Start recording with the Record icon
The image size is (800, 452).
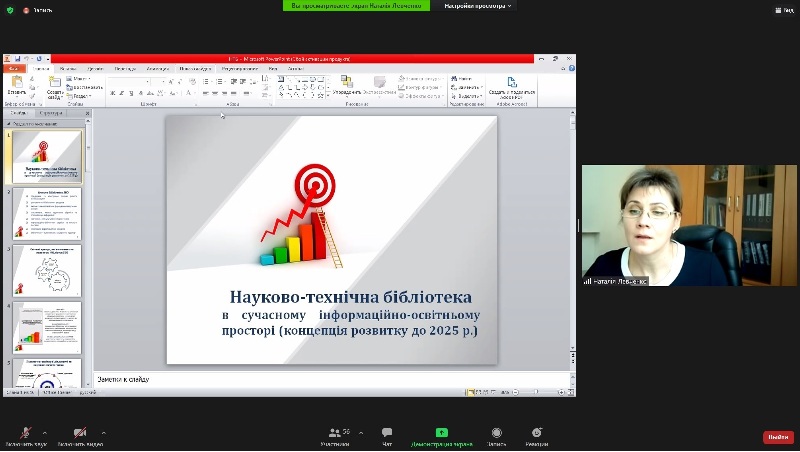(496, 433)
